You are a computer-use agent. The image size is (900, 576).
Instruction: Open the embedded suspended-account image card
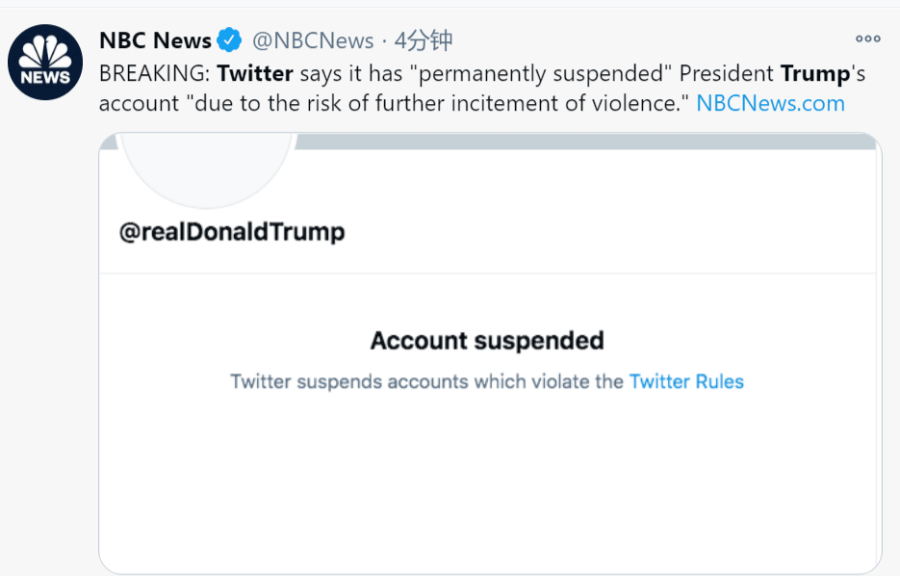coord(490,353)
